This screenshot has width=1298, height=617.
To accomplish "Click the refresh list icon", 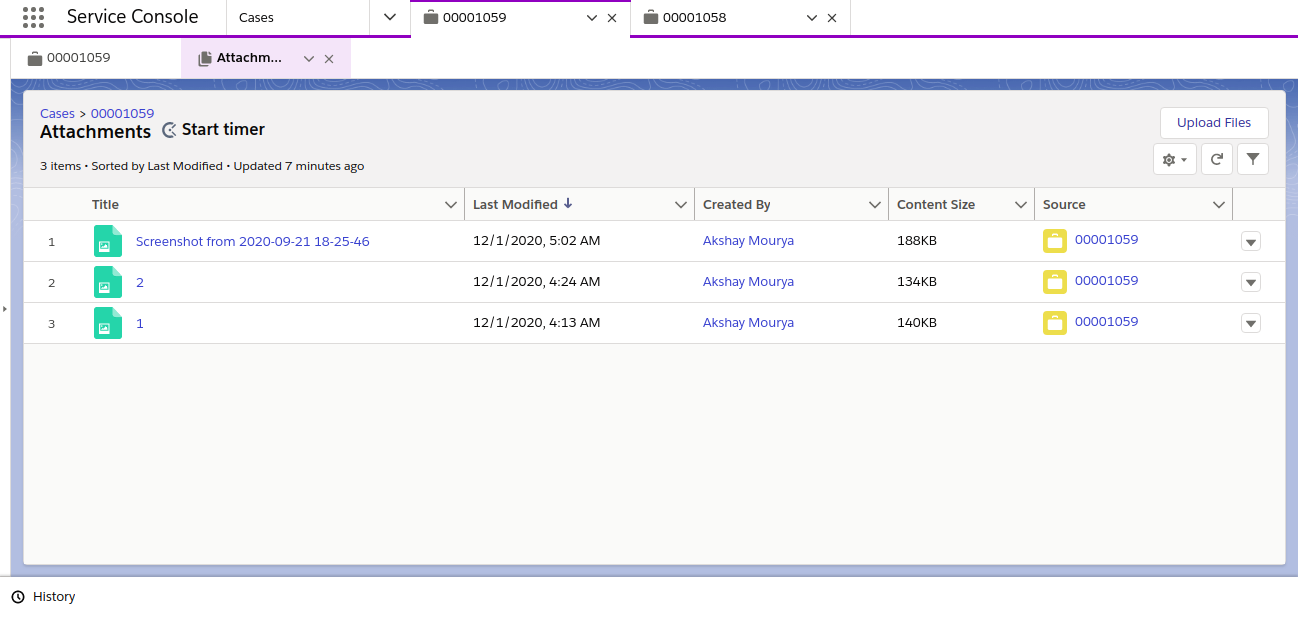I will pyautogui.click(x=1216, y=159).
